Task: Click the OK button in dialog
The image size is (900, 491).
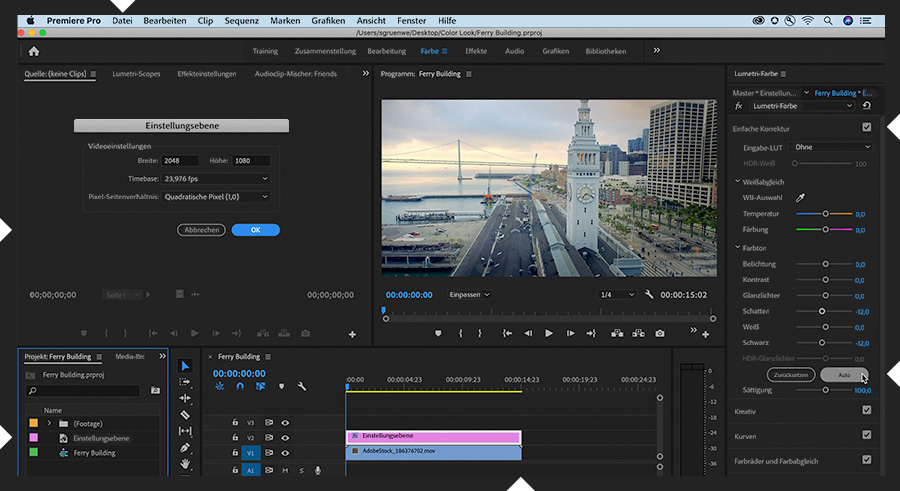Action: [x=255, y=230]
